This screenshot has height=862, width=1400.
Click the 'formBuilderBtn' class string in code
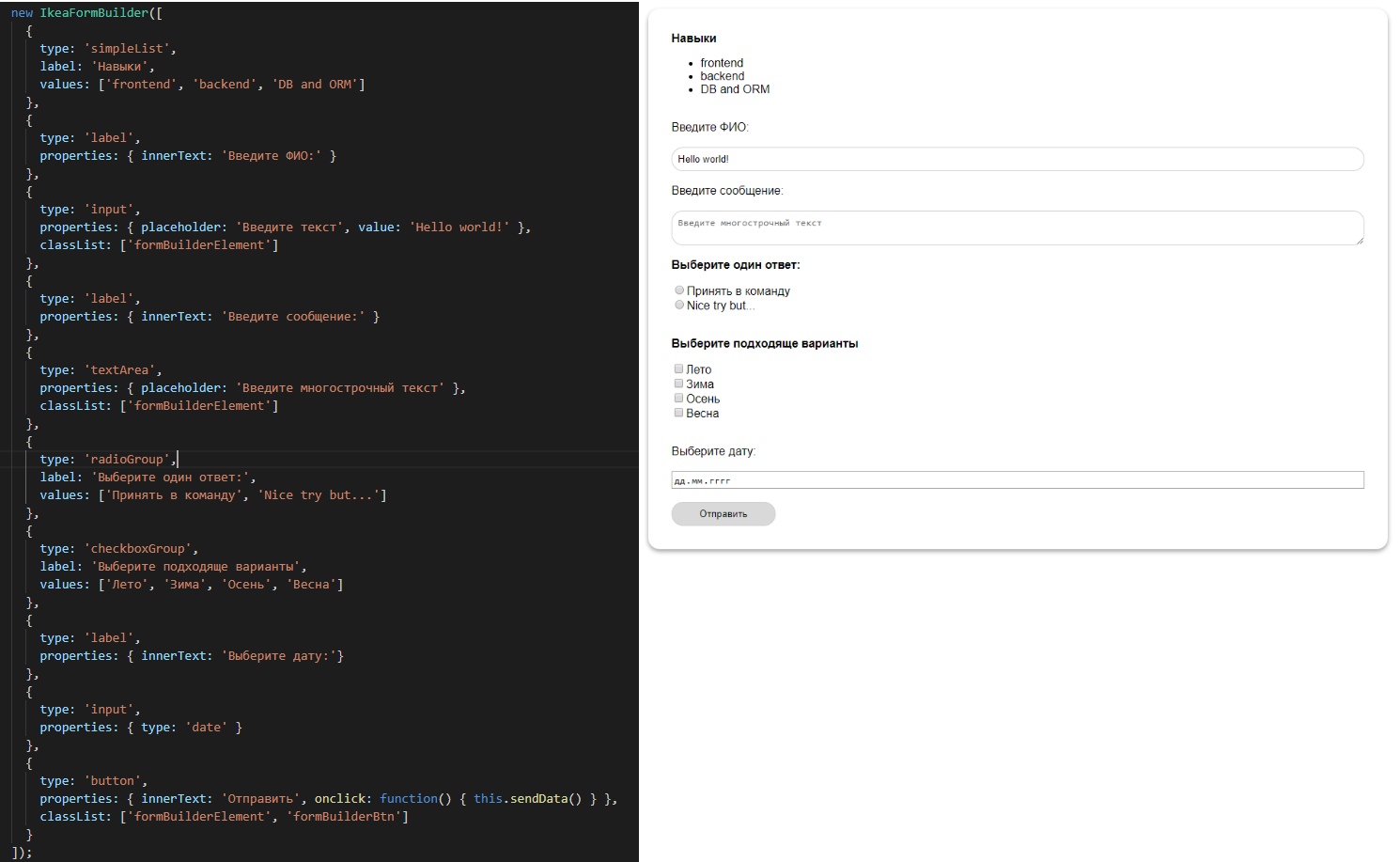point(344,817)
